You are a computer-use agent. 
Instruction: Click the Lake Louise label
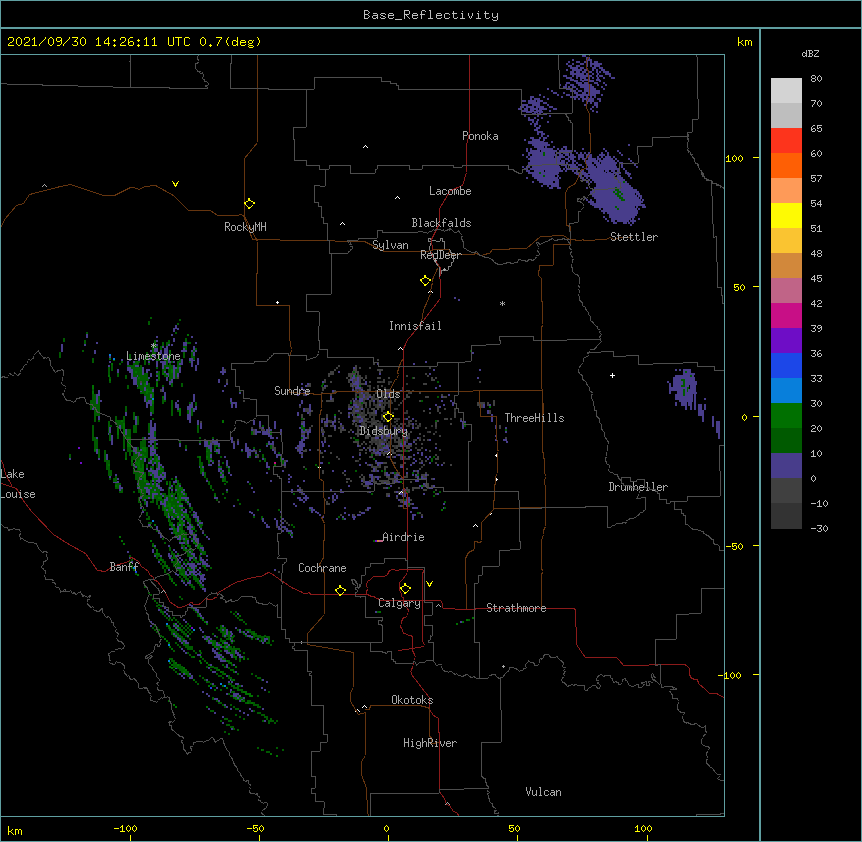(18, 484)
